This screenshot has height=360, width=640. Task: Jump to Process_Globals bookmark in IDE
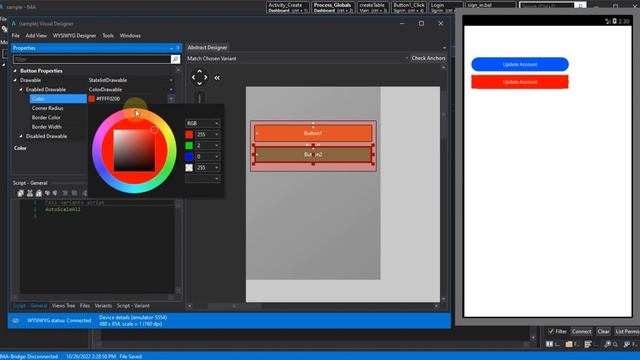332,7
